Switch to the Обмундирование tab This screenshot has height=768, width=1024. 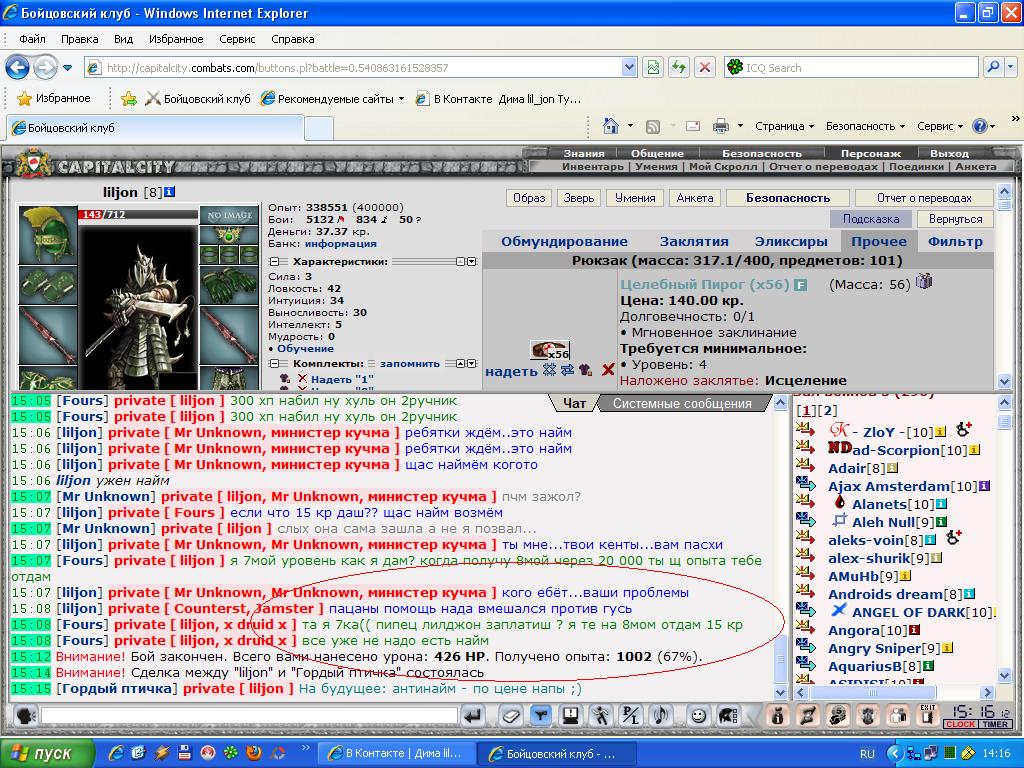pyautogui.click(x=564, y=241)
